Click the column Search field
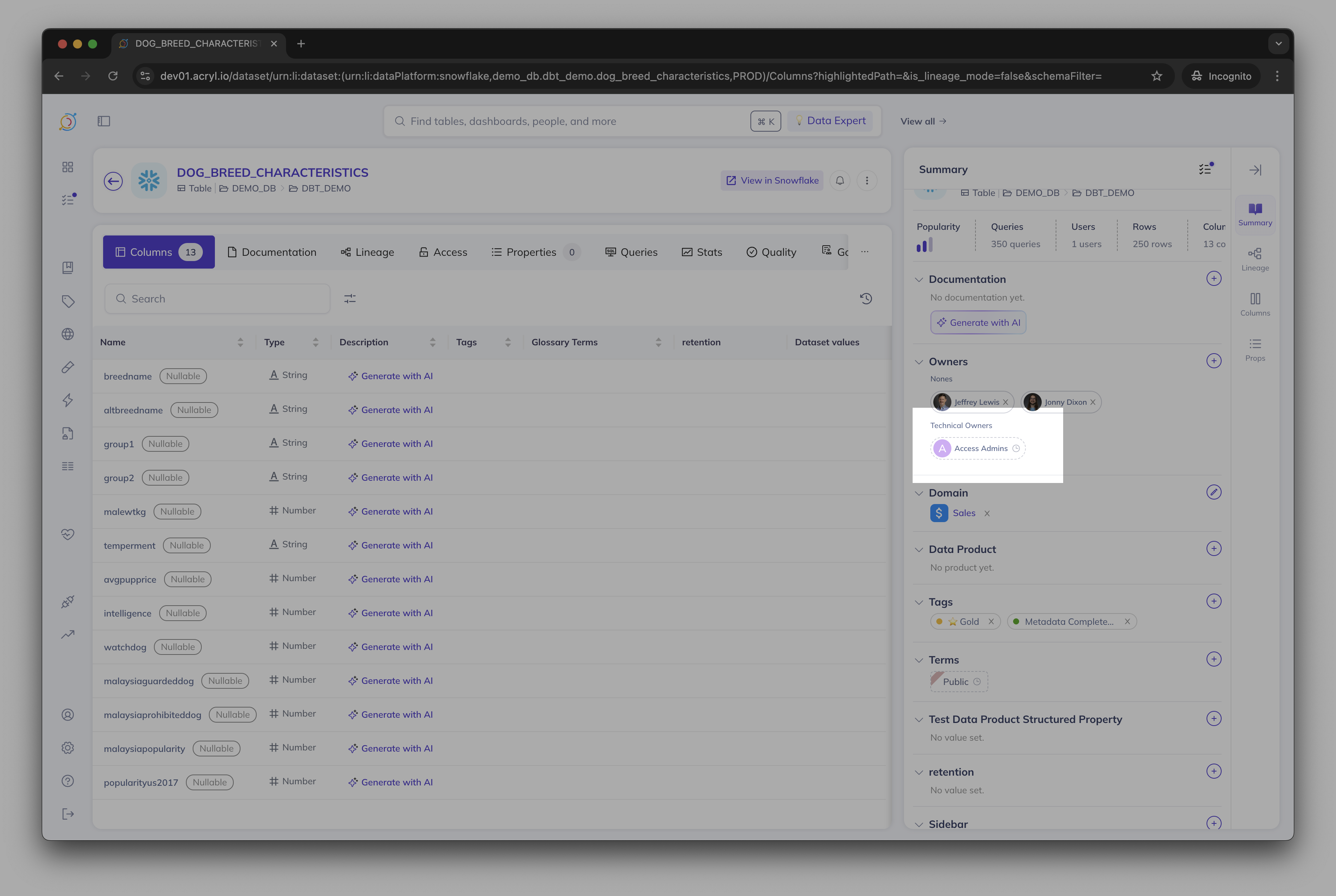 [x=217, y=299]
